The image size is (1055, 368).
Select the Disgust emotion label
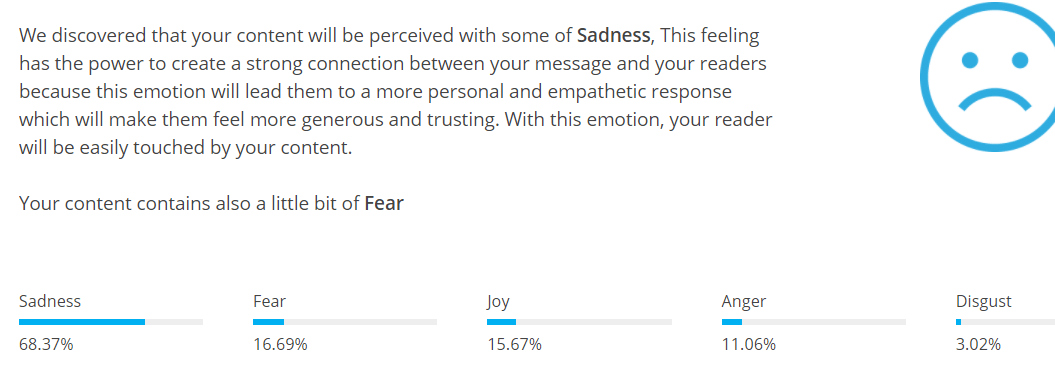point(984,302)
